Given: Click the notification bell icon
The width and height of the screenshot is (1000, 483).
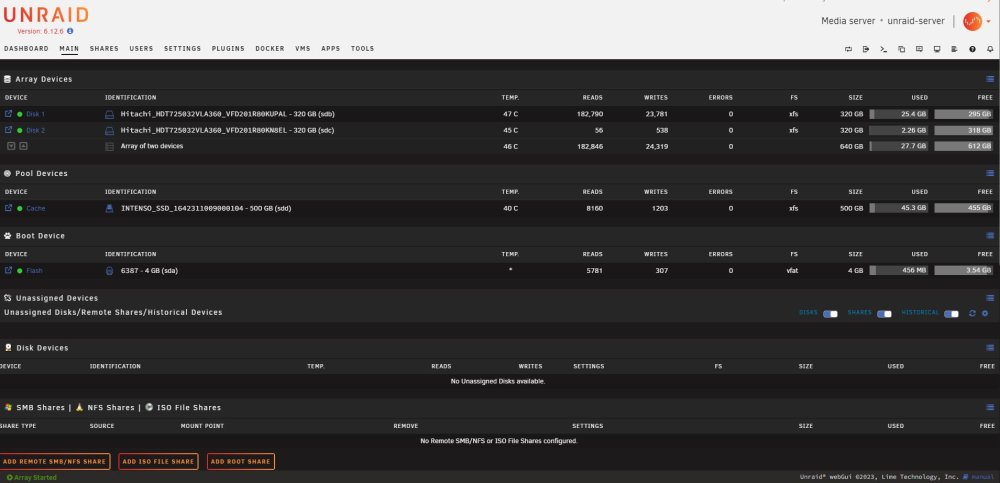Looking at the screenshot, I should [990, 49].
